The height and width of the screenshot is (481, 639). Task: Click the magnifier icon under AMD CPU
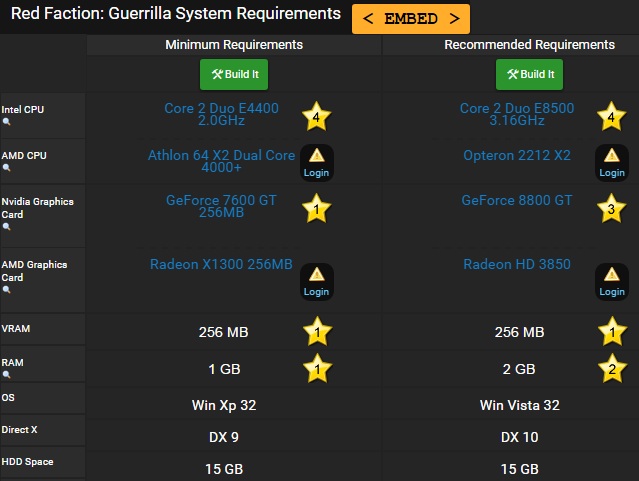point(7,168)
